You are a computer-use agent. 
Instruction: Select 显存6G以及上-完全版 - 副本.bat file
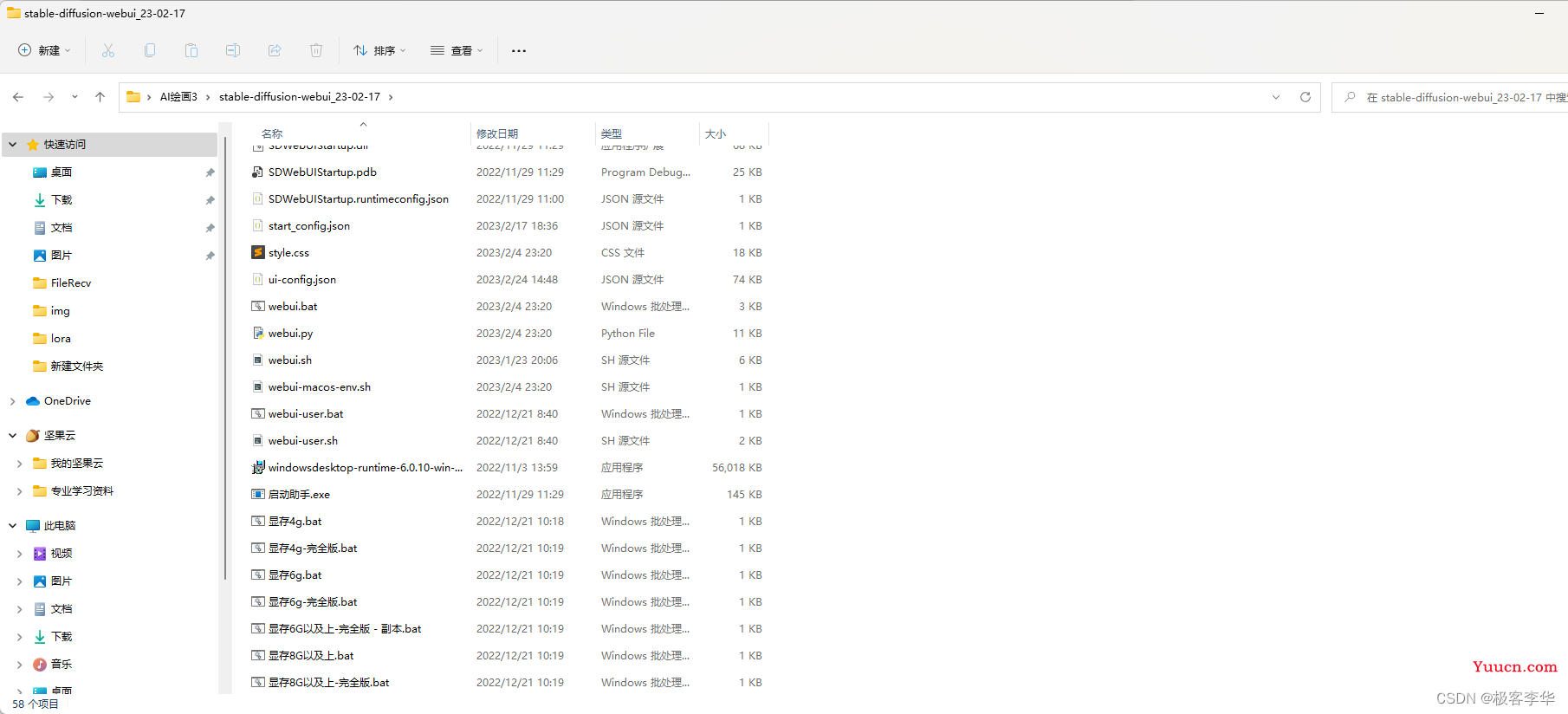pyautogui.click(x=345, y=628)
